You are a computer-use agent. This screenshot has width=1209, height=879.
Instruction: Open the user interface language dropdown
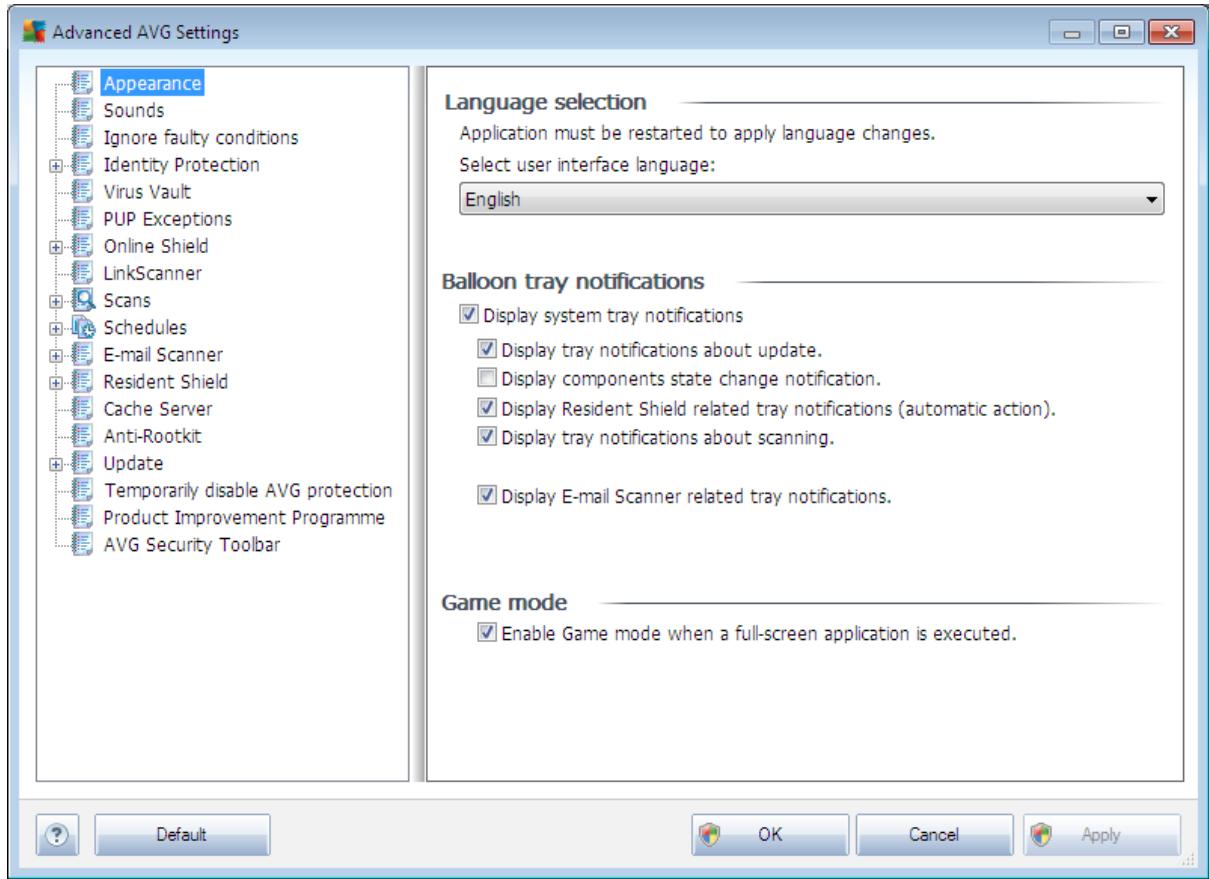point(813,200)
